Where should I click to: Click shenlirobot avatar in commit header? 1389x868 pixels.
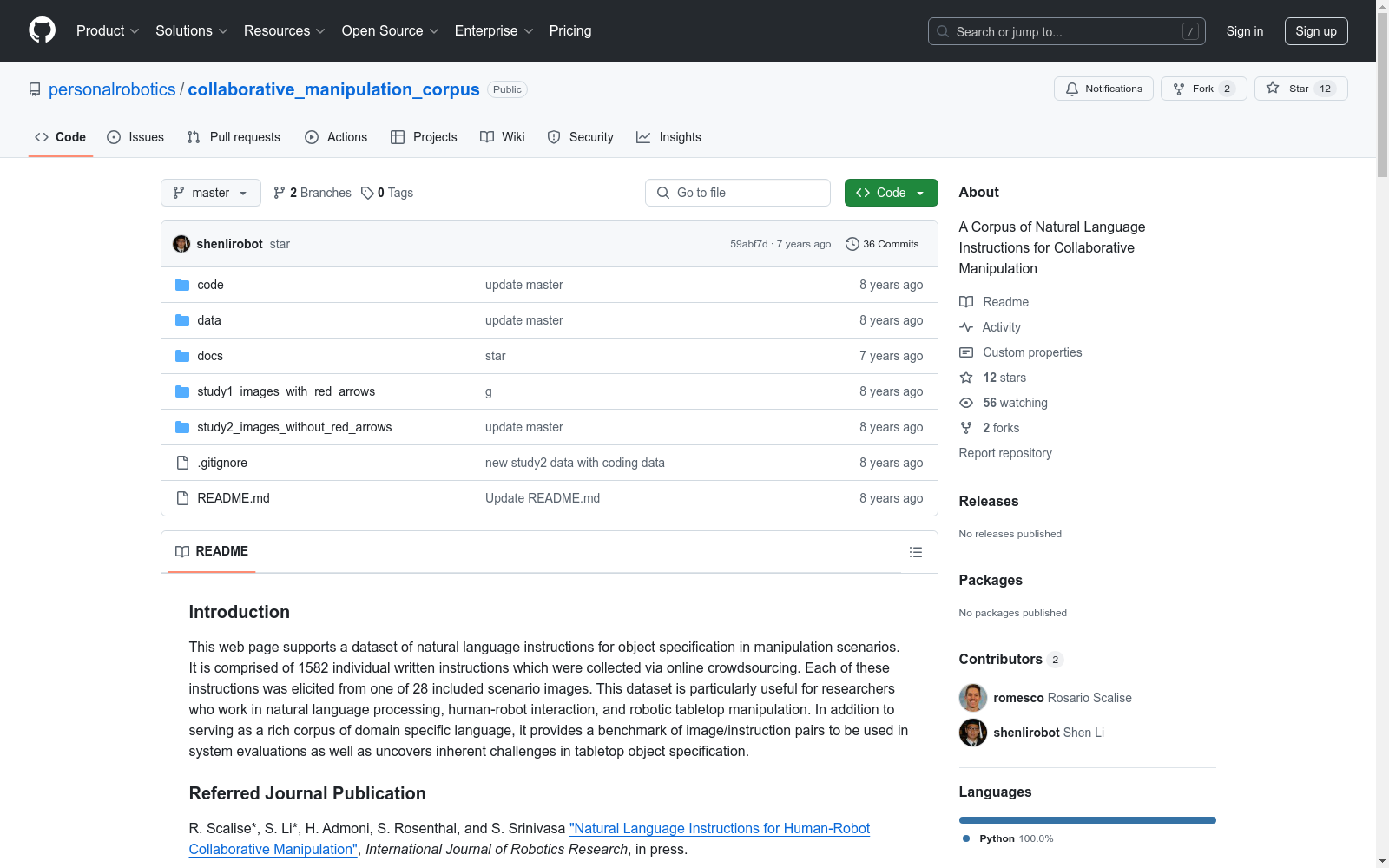tap(181, 244)
